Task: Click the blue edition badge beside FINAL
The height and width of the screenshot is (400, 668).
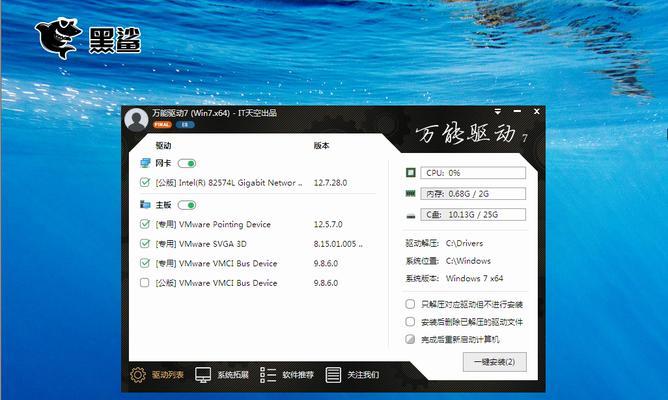Action: tap(185, 125)
